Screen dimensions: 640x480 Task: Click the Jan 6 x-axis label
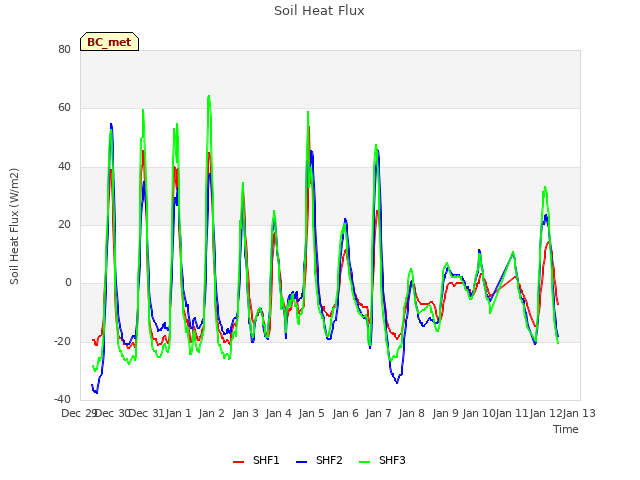tap(346, 413)
